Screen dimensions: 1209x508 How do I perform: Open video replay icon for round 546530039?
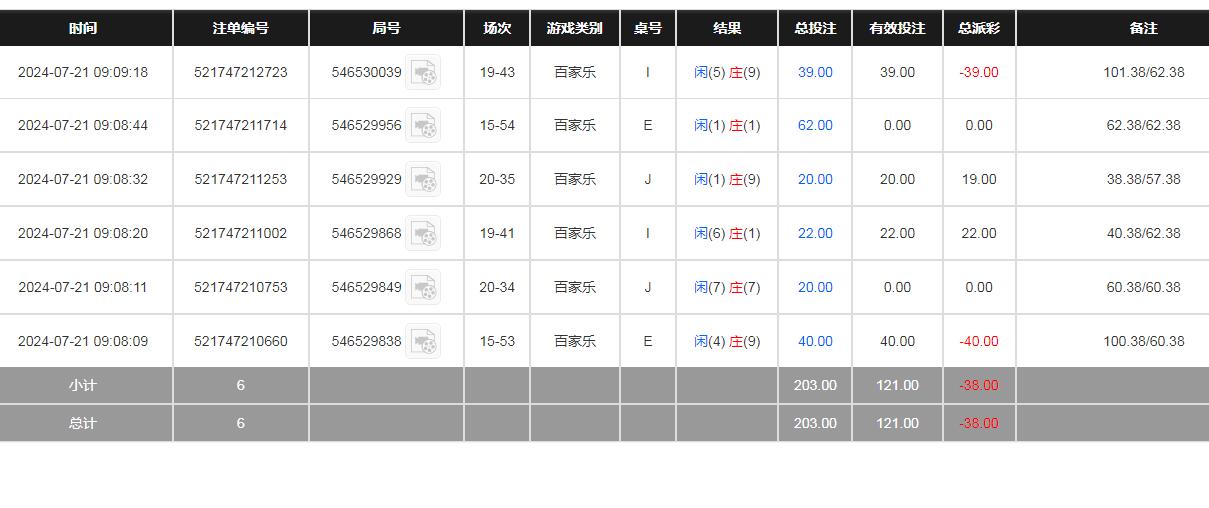(423, 72)
